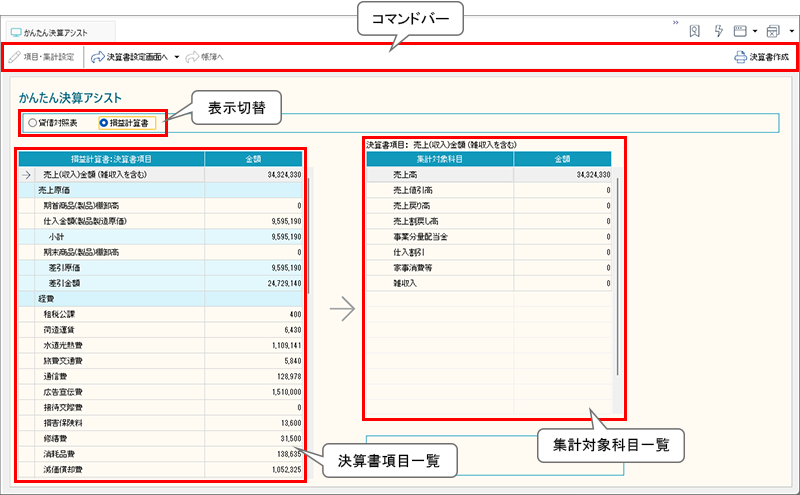
Task: Click the 項目・集計設定 pencil icon
Action: [15, 58]
